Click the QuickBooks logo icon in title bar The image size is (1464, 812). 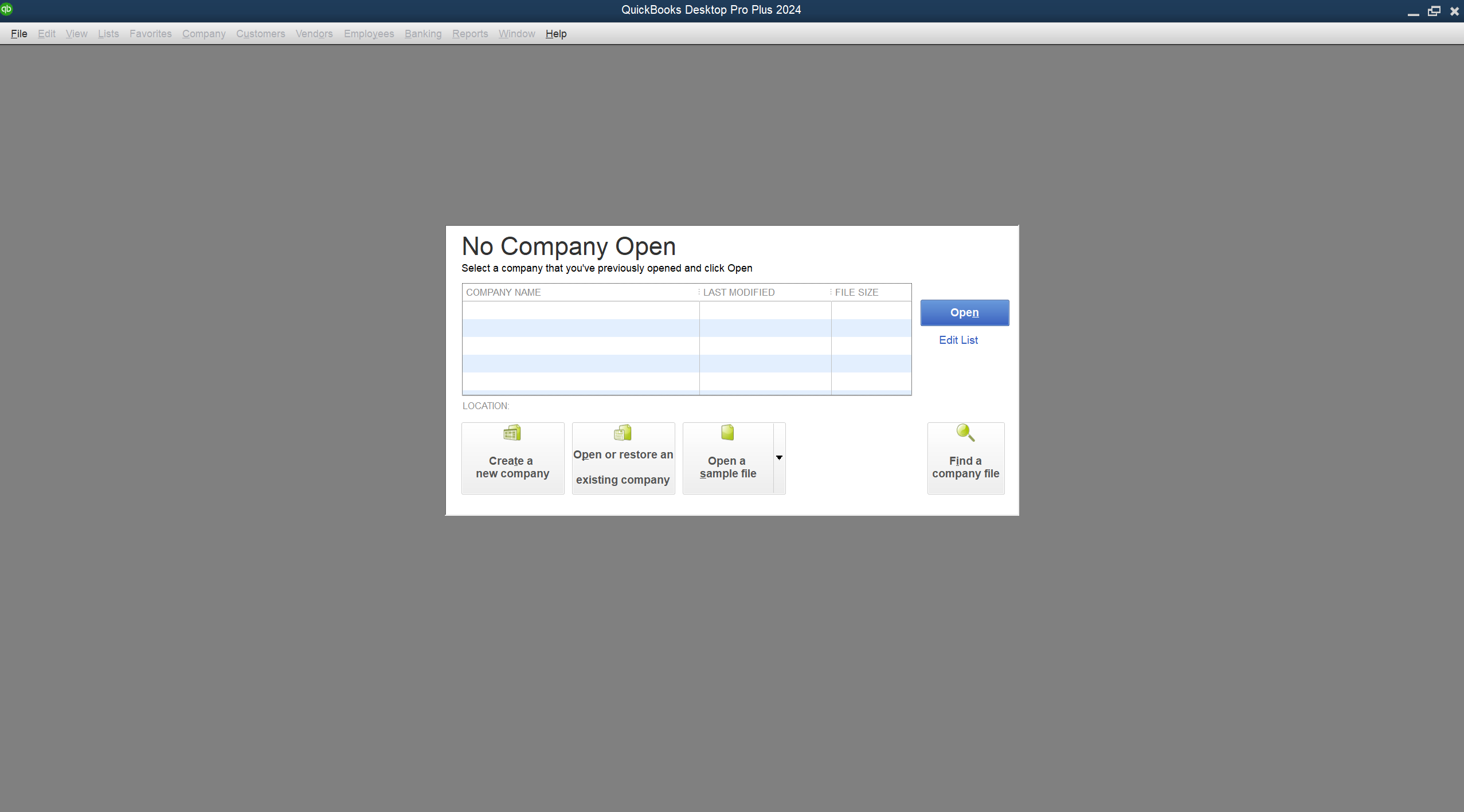point(6,9)
